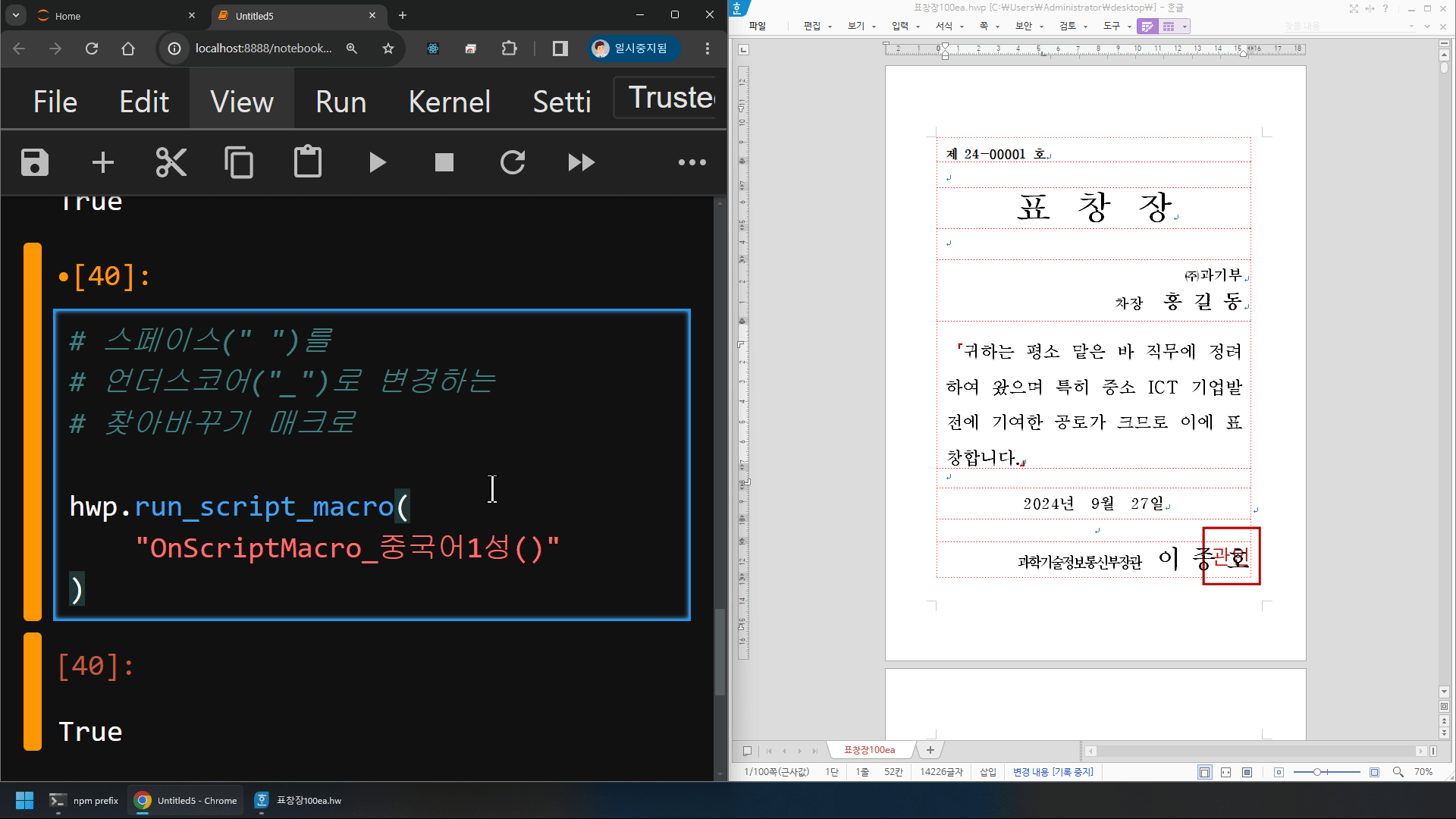Bookmark page with the star icon

(x=388, y=49)
